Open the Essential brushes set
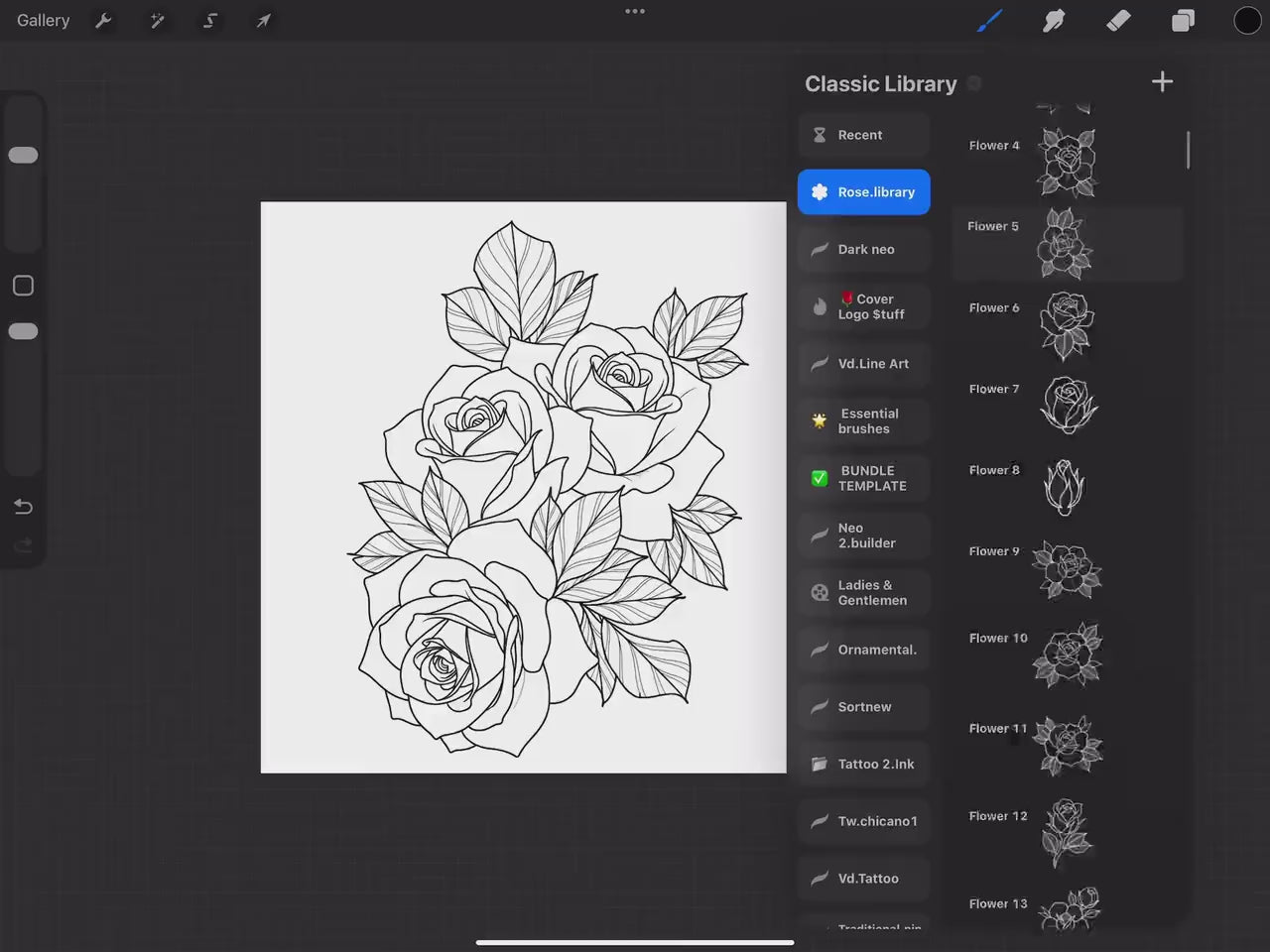Screen dimensions: 1270x952 [x=864, y=420]
